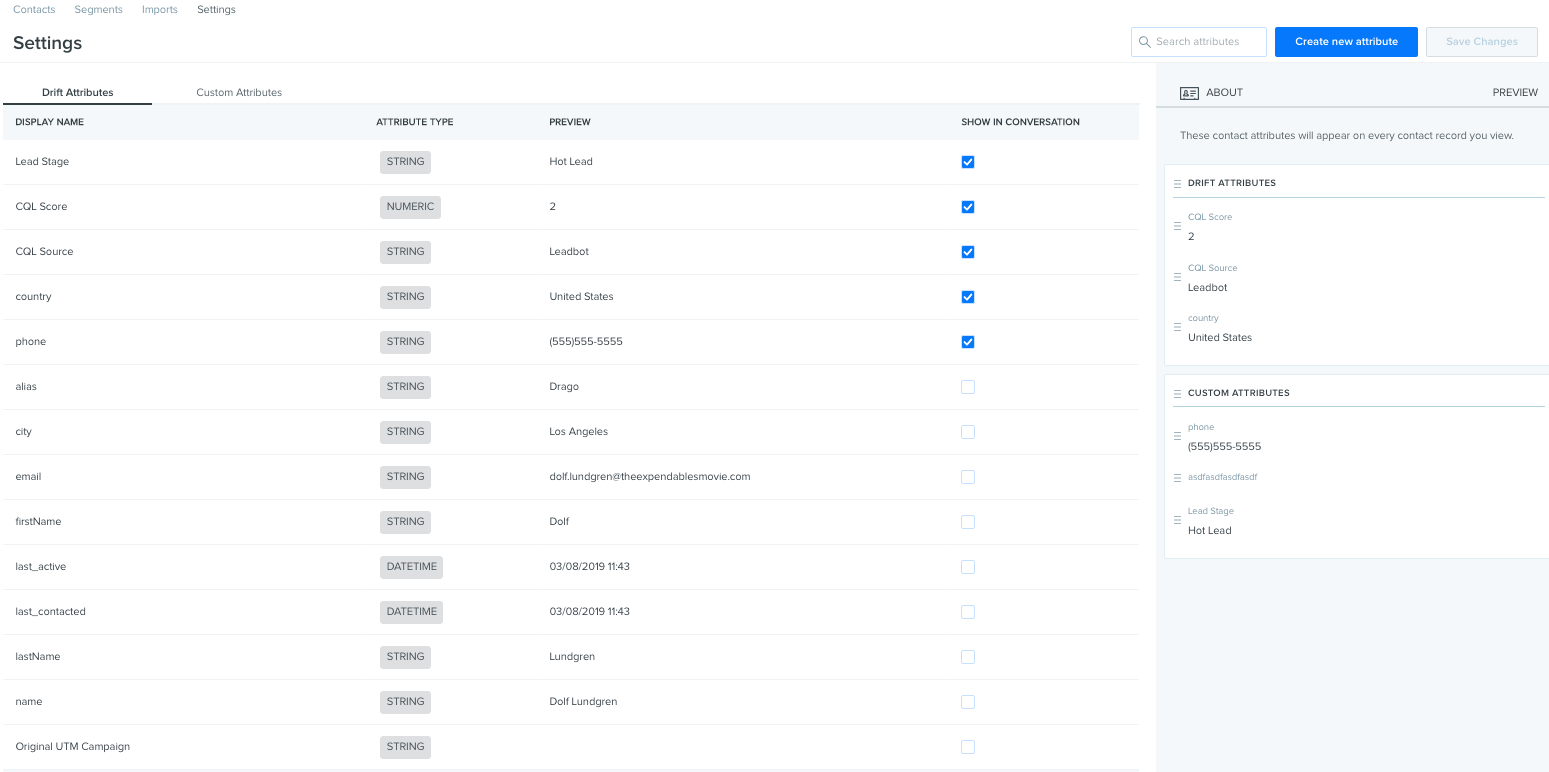Click the email preview dolf.lundgren@theexpendablesmovie.com
This screenshot has height=772, width=1549.
coord(650,477)
